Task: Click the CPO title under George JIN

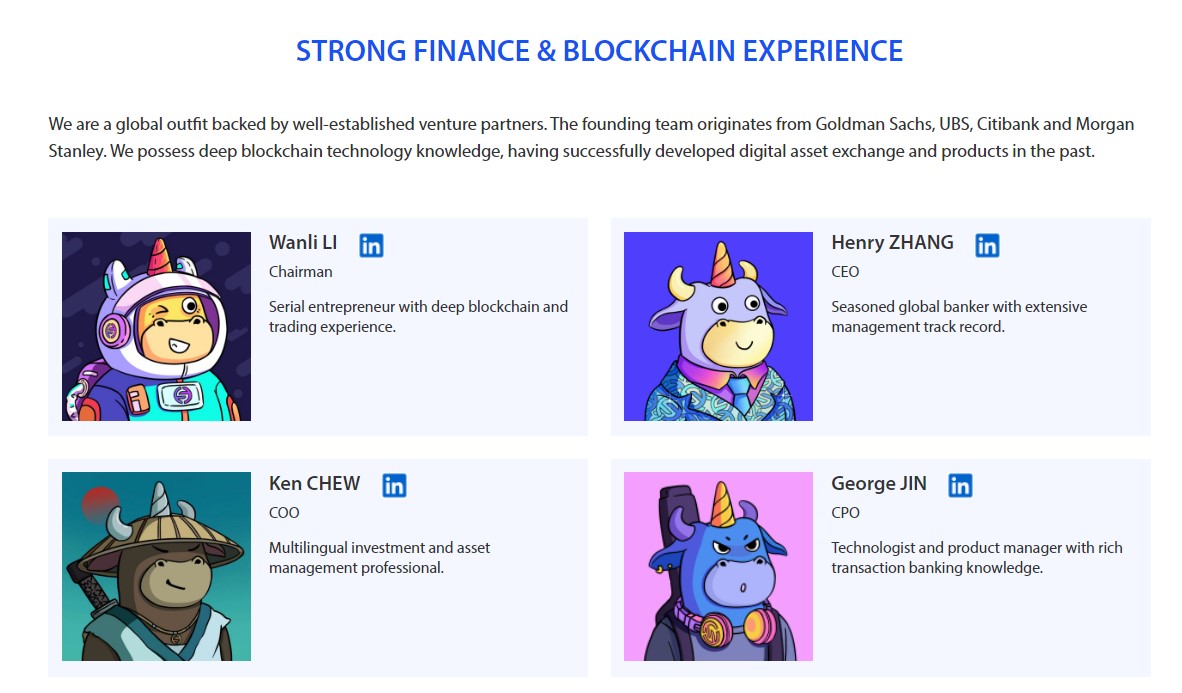Action: click(x=845, y=513)
